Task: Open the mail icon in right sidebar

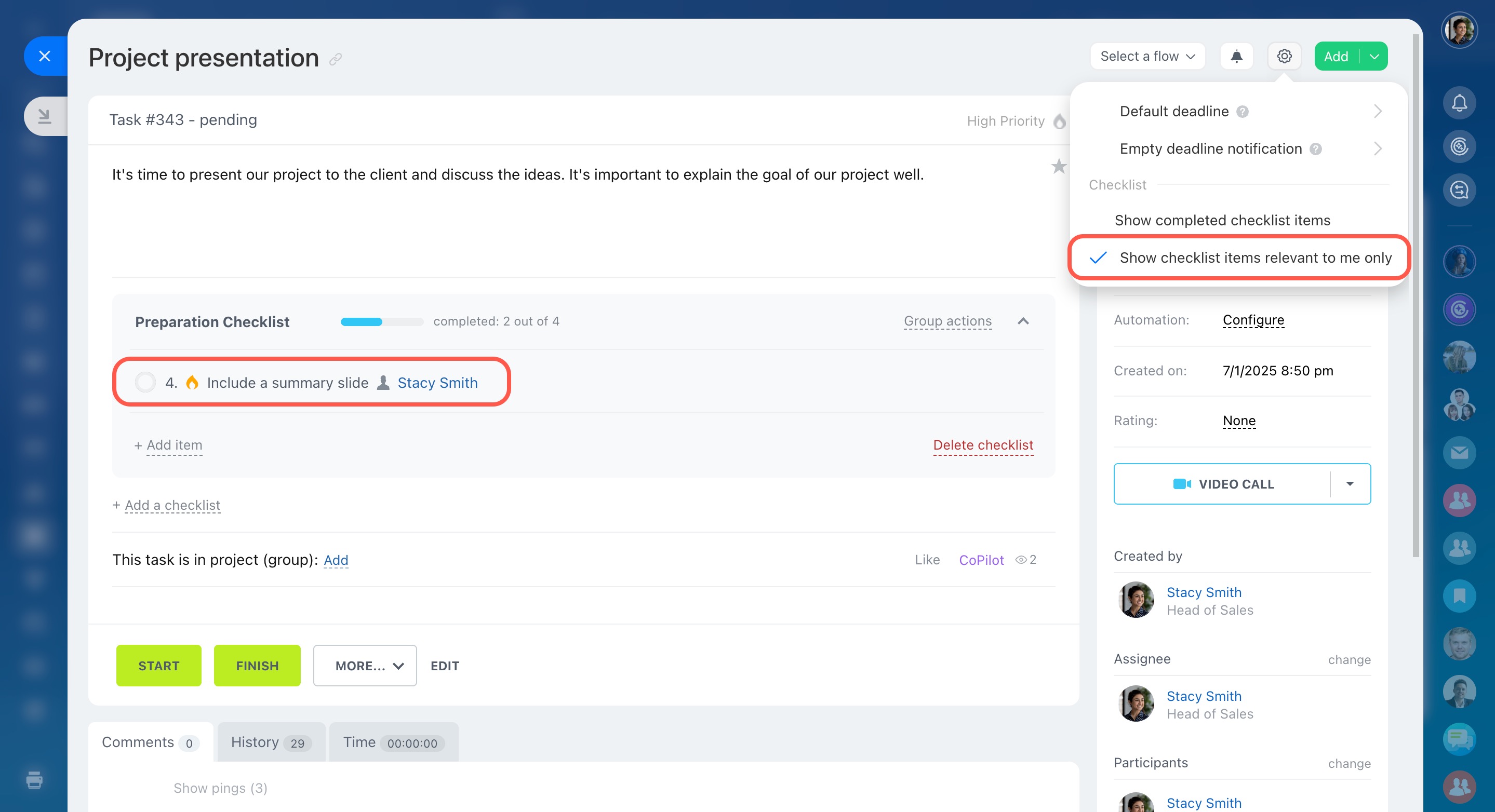Action: 1459,452
